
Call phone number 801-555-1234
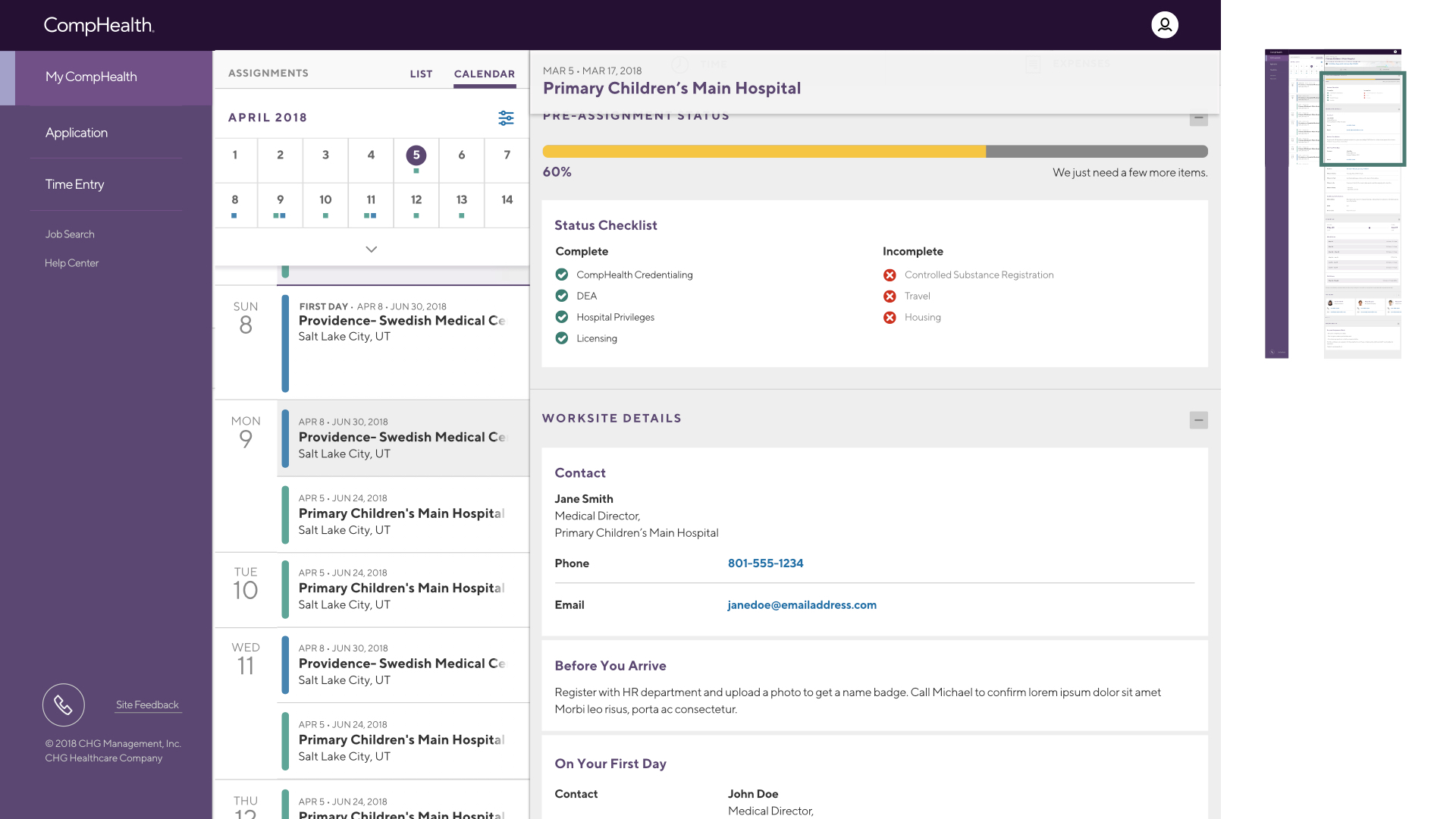(x=765, y=563)
